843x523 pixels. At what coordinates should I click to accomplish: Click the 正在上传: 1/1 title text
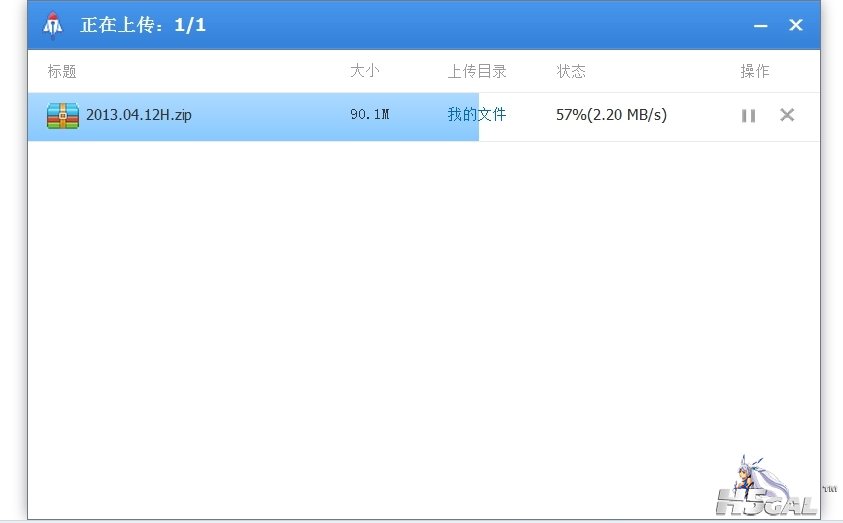click(x=143, y=25)
